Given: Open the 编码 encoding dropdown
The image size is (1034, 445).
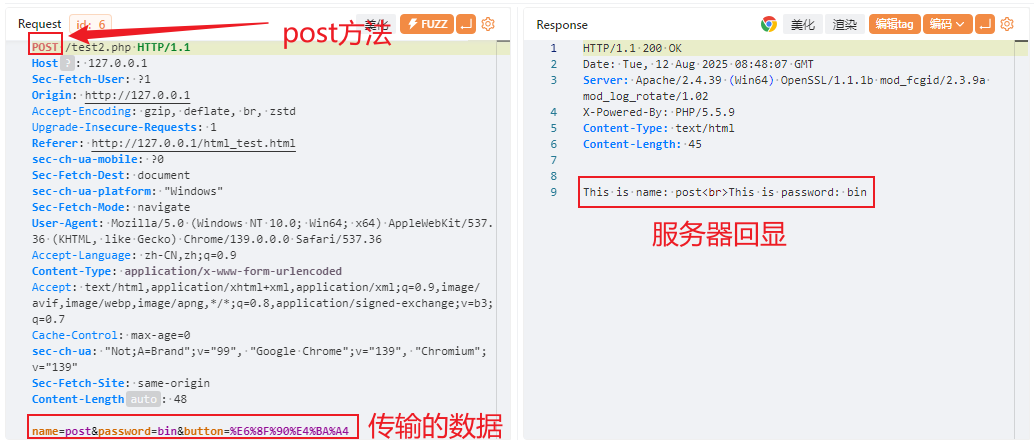Looking at the screenshot, I should (x=947, y=24).
